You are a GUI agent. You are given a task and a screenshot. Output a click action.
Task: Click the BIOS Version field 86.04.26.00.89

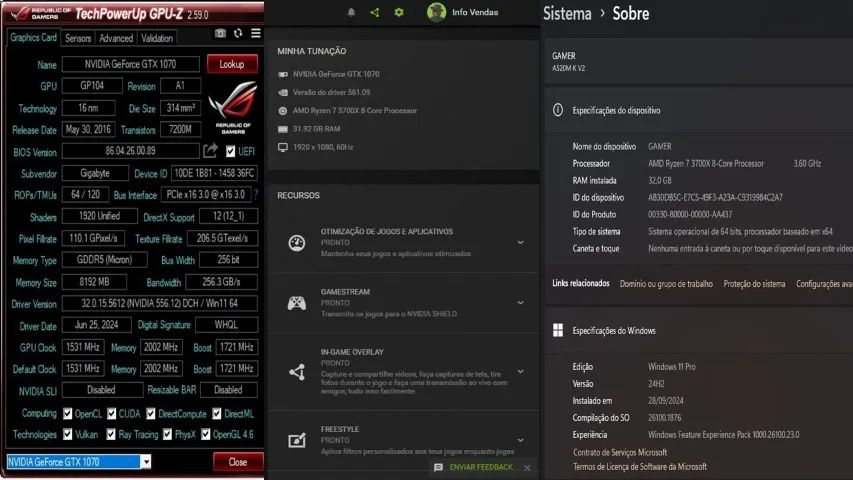click(131, 151)
